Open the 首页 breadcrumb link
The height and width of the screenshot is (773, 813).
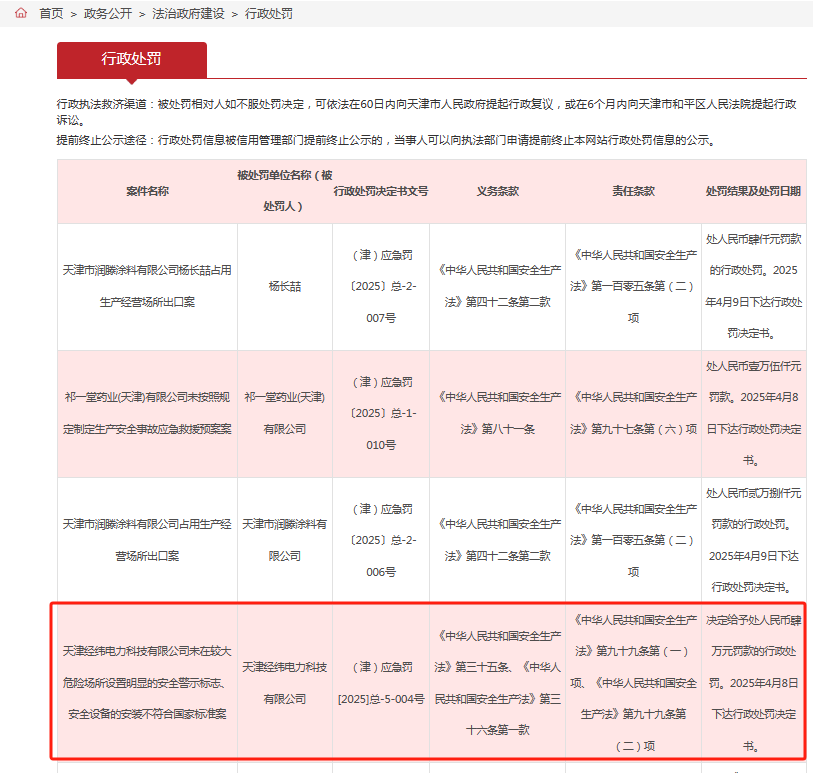pyautogui.click(x=51, y=13)
